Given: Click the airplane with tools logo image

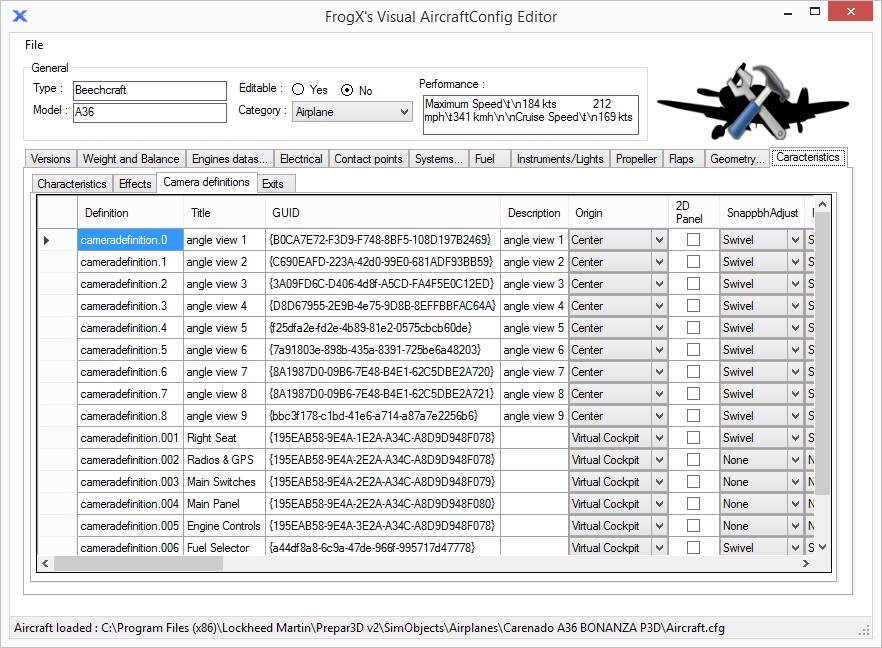Looking at the screenshot, I should tap(753, 101).
